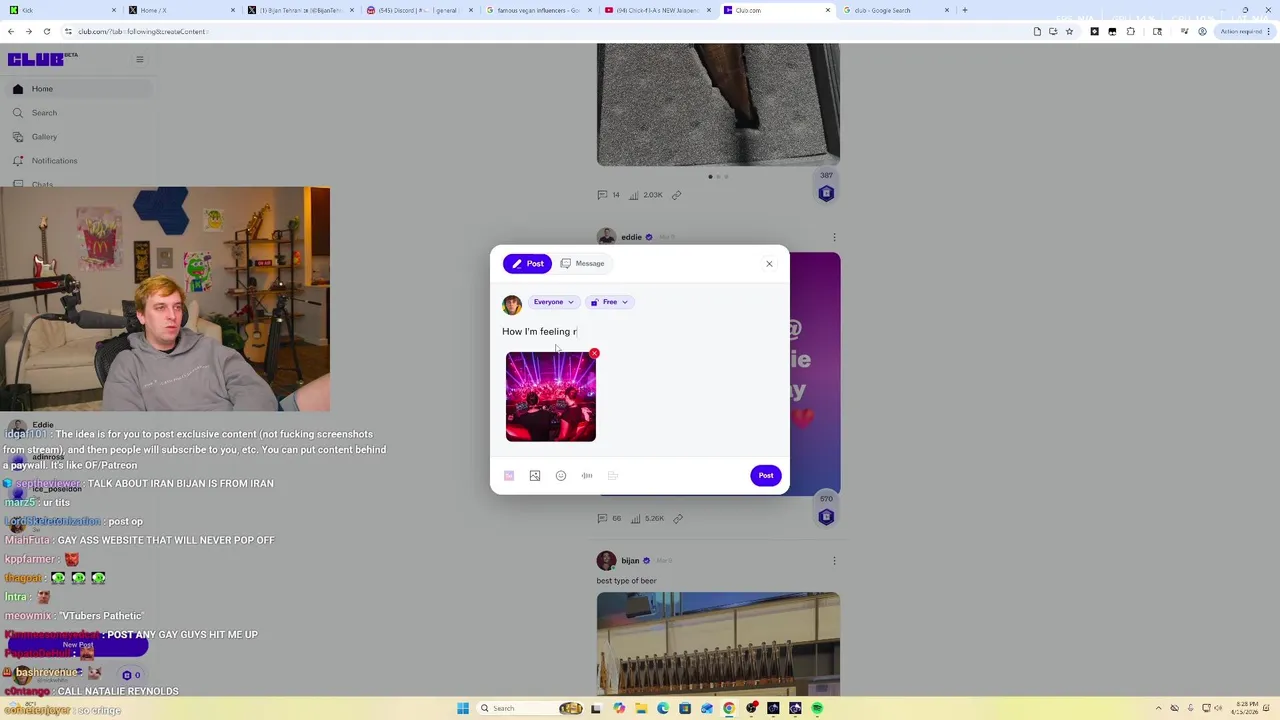Open Notifications in the sidebar
The height and width of the screenshot is (720, 1280).
click(x=77, y=161)
